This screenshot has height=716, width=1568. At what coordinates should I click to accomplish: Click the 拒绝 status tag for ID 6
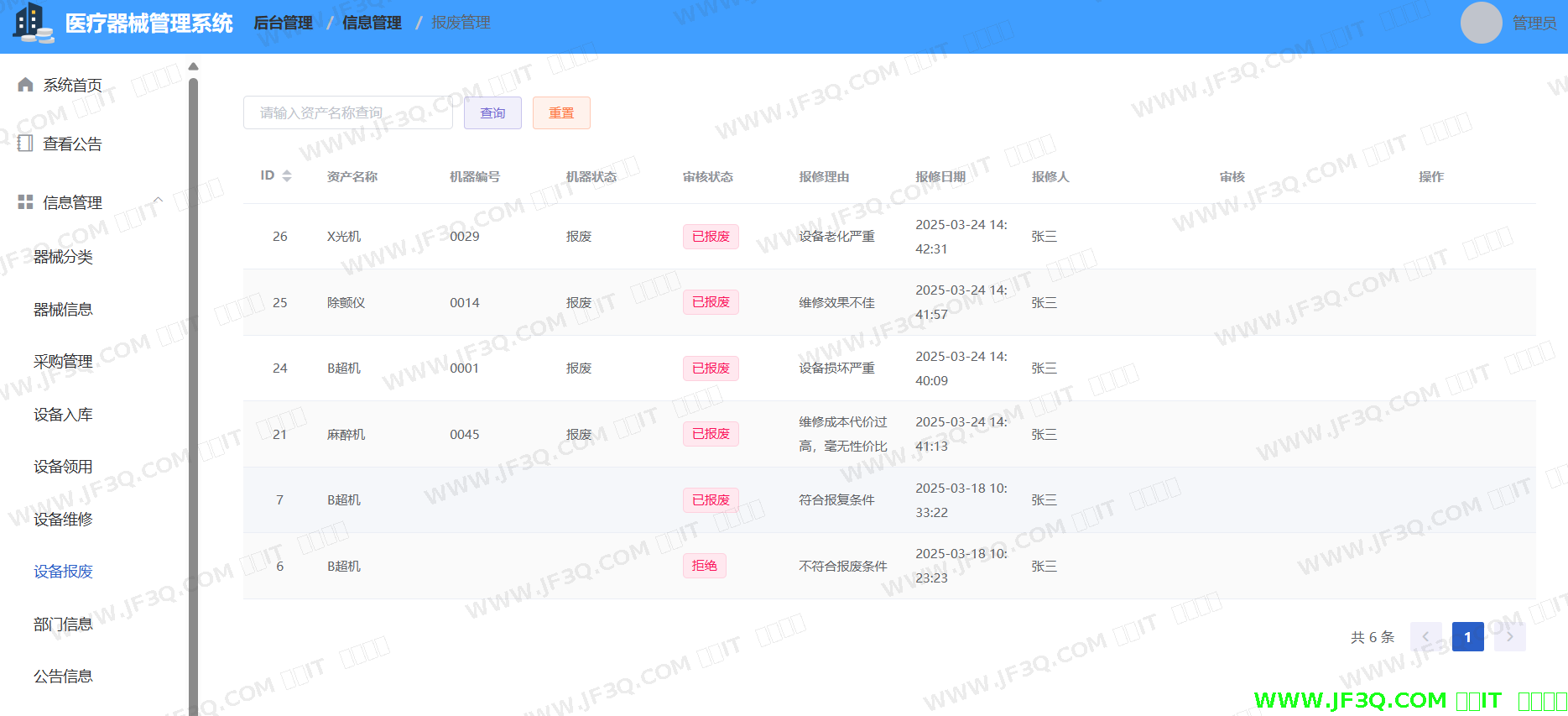[704, 567]
